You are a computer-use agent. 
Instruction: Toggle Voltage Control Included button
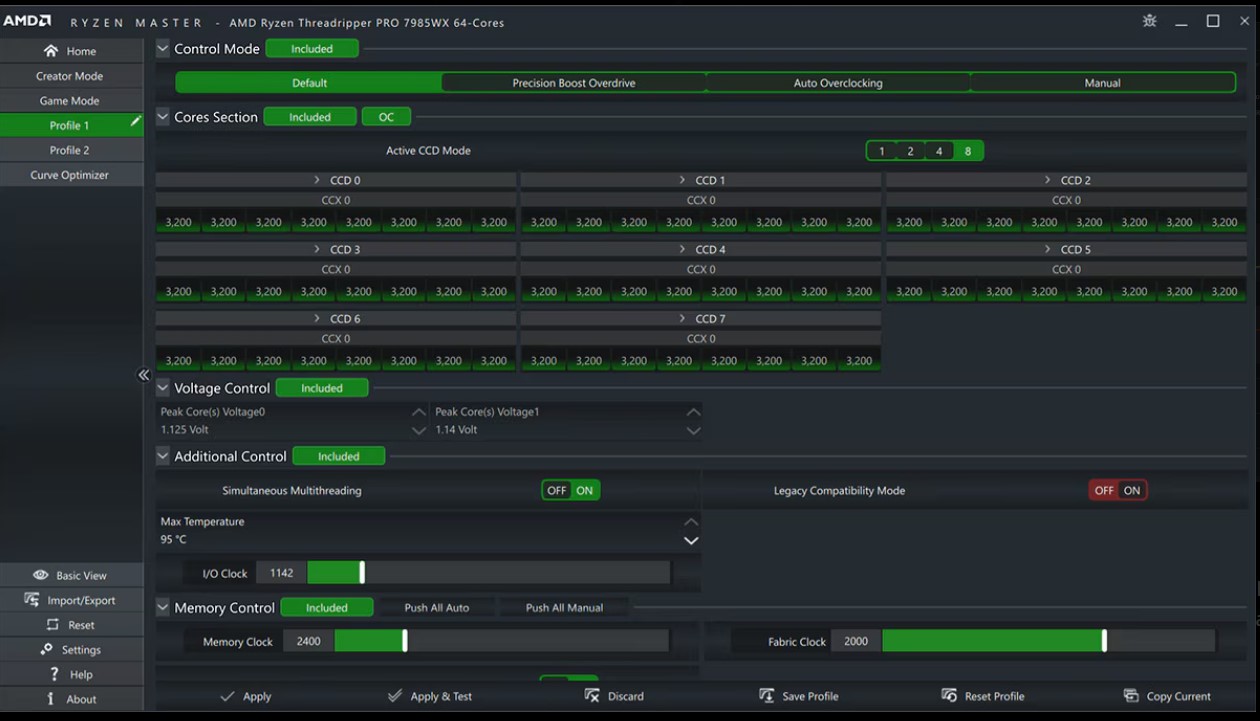322,388
